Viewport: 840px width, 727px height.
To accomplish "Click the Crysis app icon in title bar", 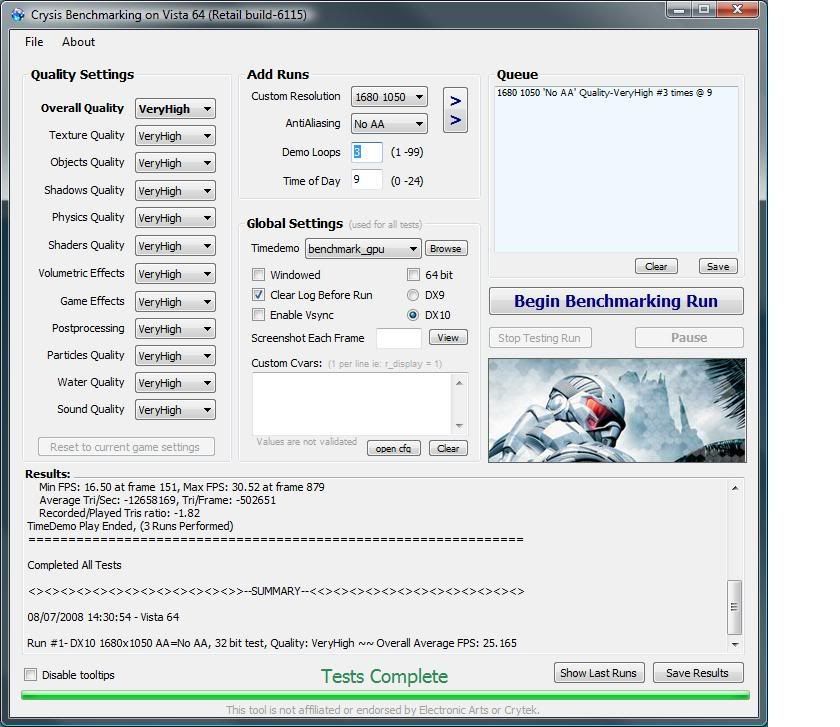I will tap(18, 14).
